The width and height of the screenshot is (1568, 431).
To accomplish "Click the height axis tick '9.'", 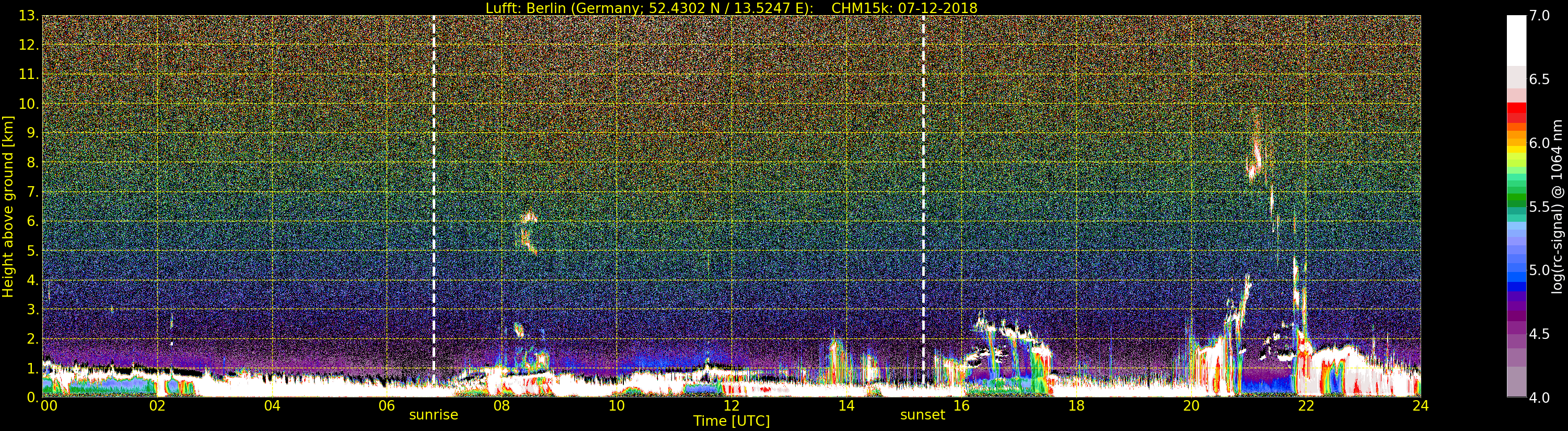I will click(x=33, y=133).
